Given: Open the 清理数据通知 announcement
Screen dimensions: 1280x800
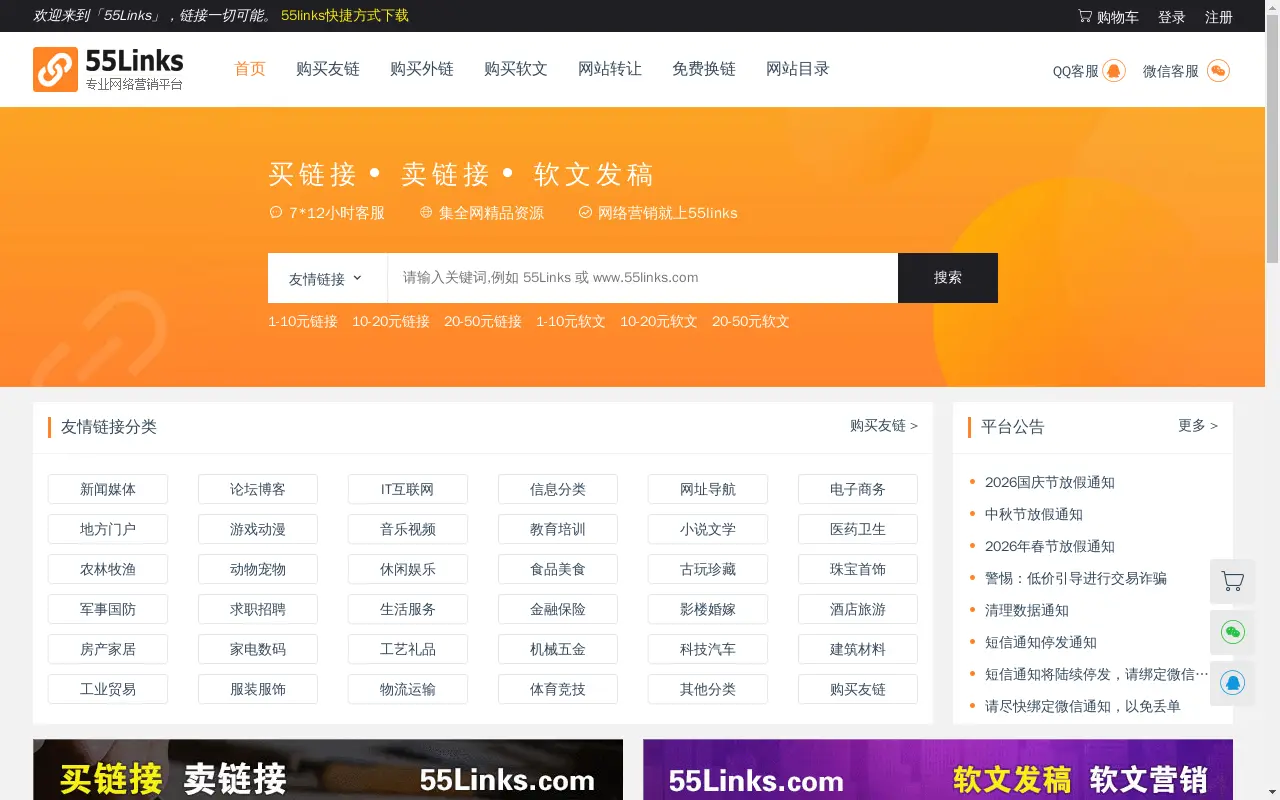Looking at the screenshot, I should (x=1027, y=610).
